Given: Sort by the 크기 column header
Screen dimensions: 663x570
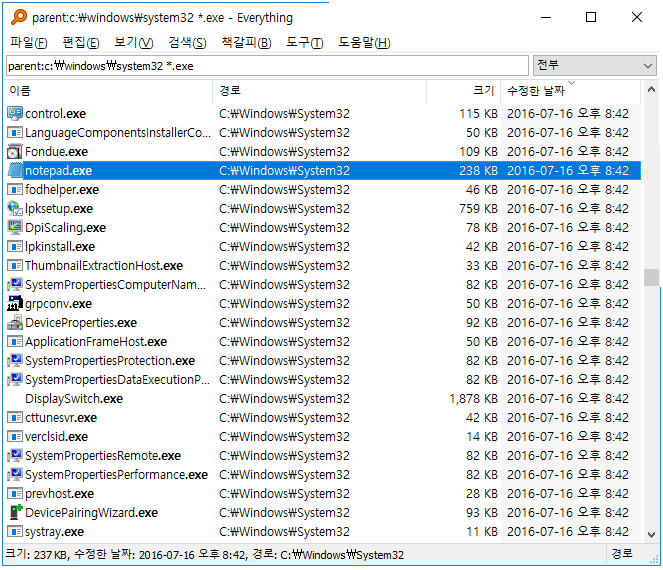Looking at the screenshot, I should (x=464, y=90).
